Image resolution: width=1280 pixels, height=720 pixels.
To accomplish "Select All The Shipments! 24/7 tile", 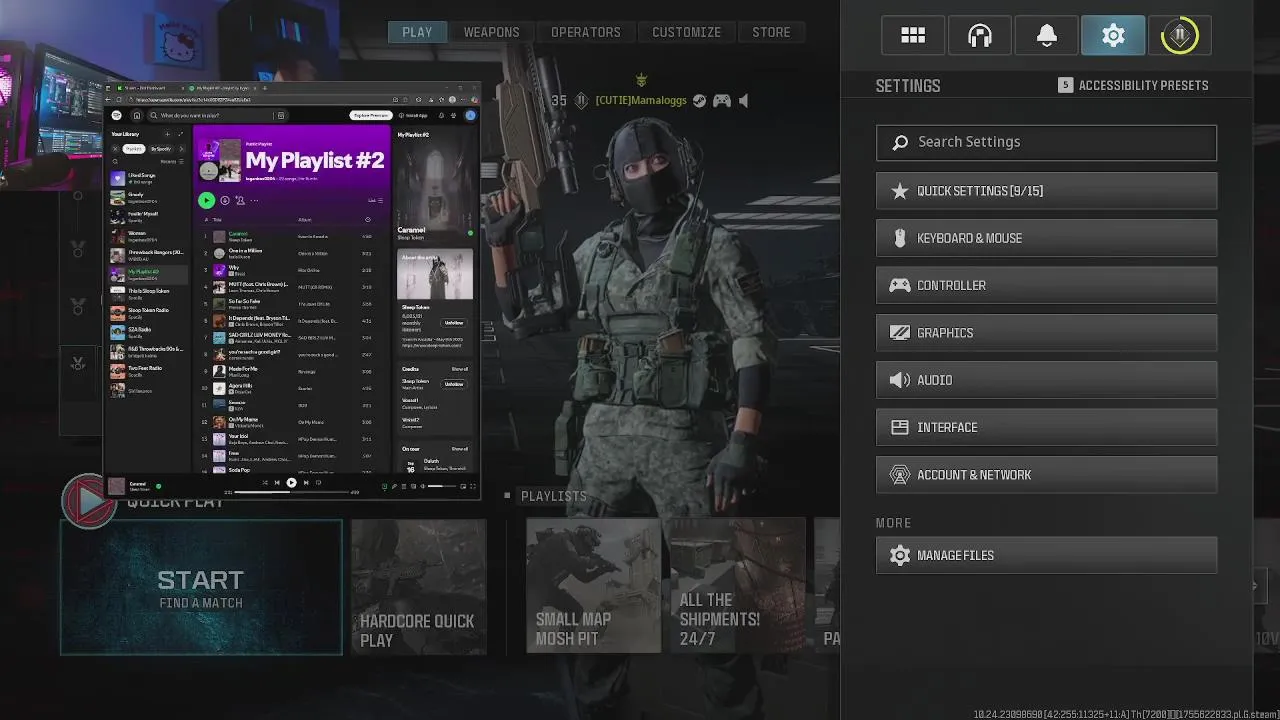I will pyautogui.click(x=738, y=586).
